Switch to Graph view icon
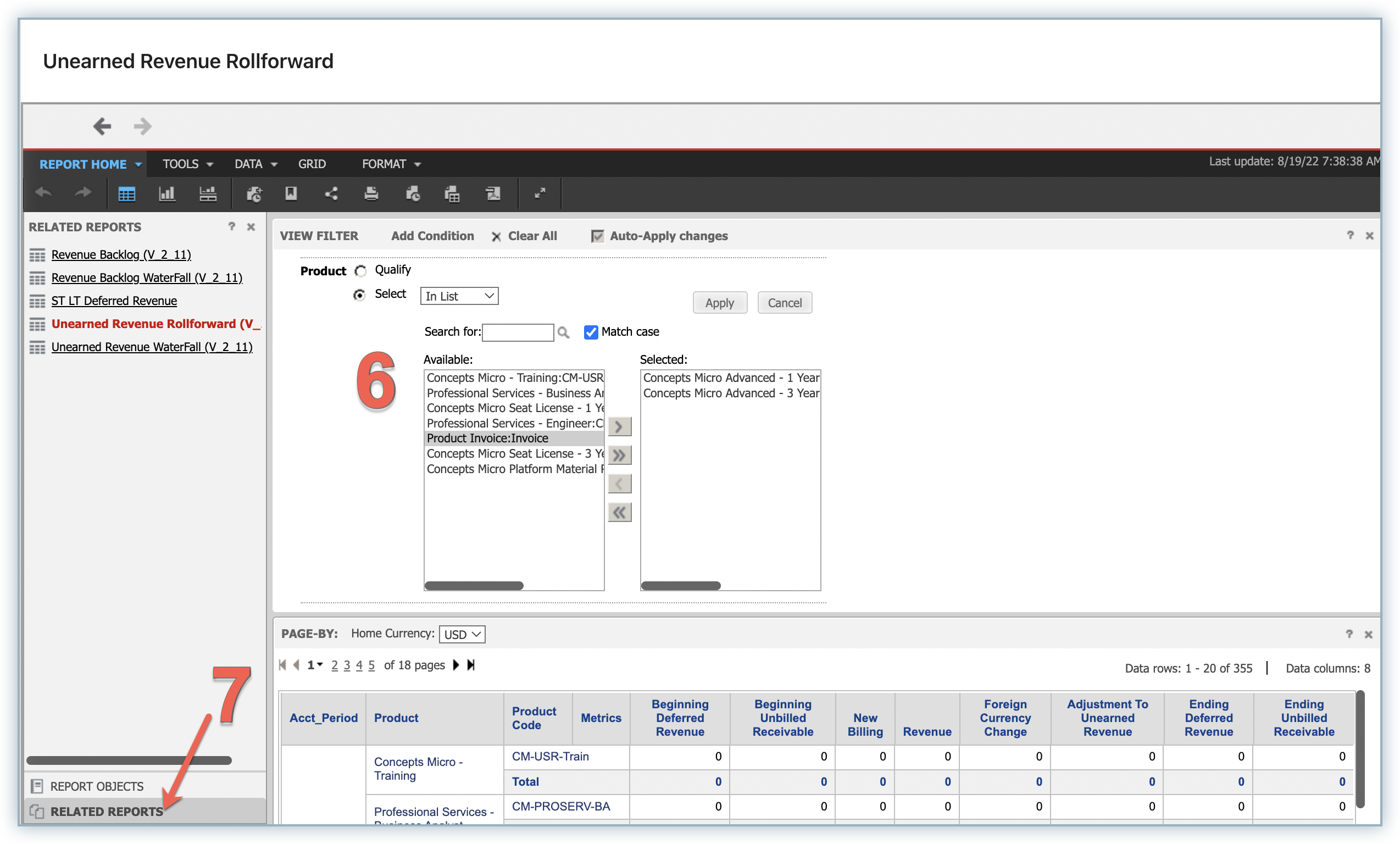1400x844 pixels. coord(166,194)
